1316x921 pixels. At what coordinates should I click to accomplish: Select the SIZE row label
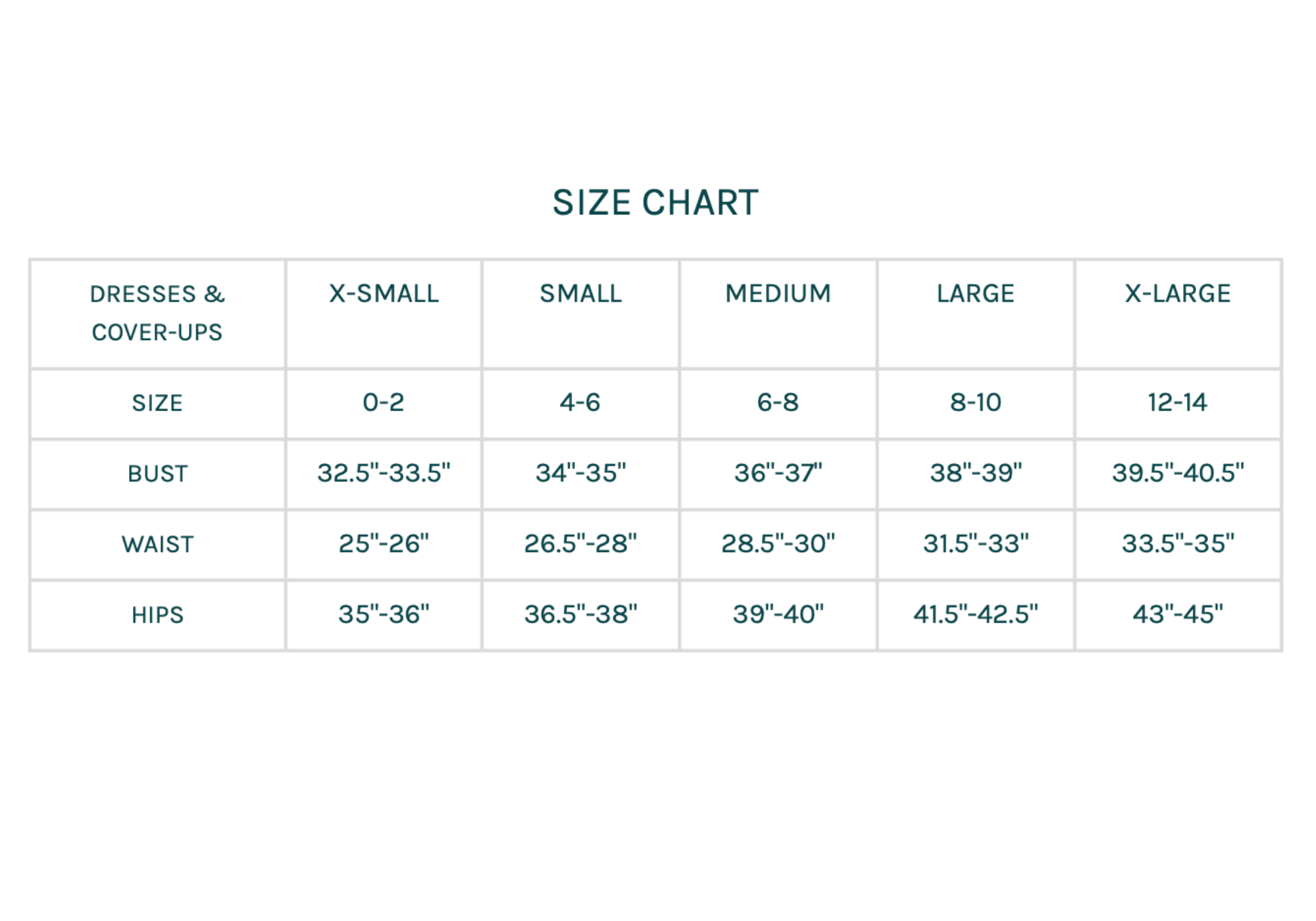click(157, 403)
